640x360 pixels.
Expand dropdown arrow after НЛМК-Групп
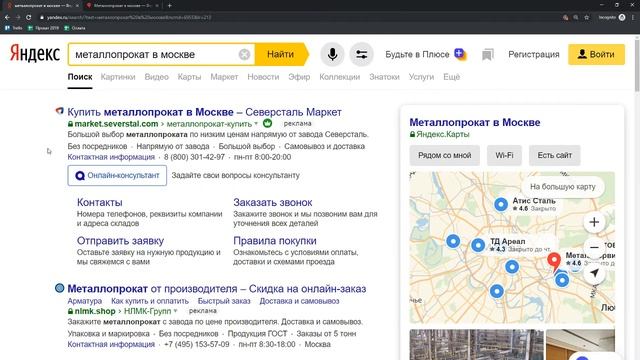click(175, 311)
